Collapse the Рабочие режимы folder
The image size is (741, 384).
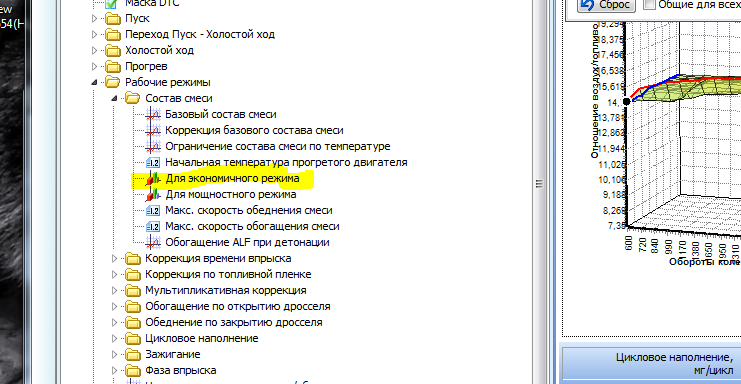(x=95, y=82)
